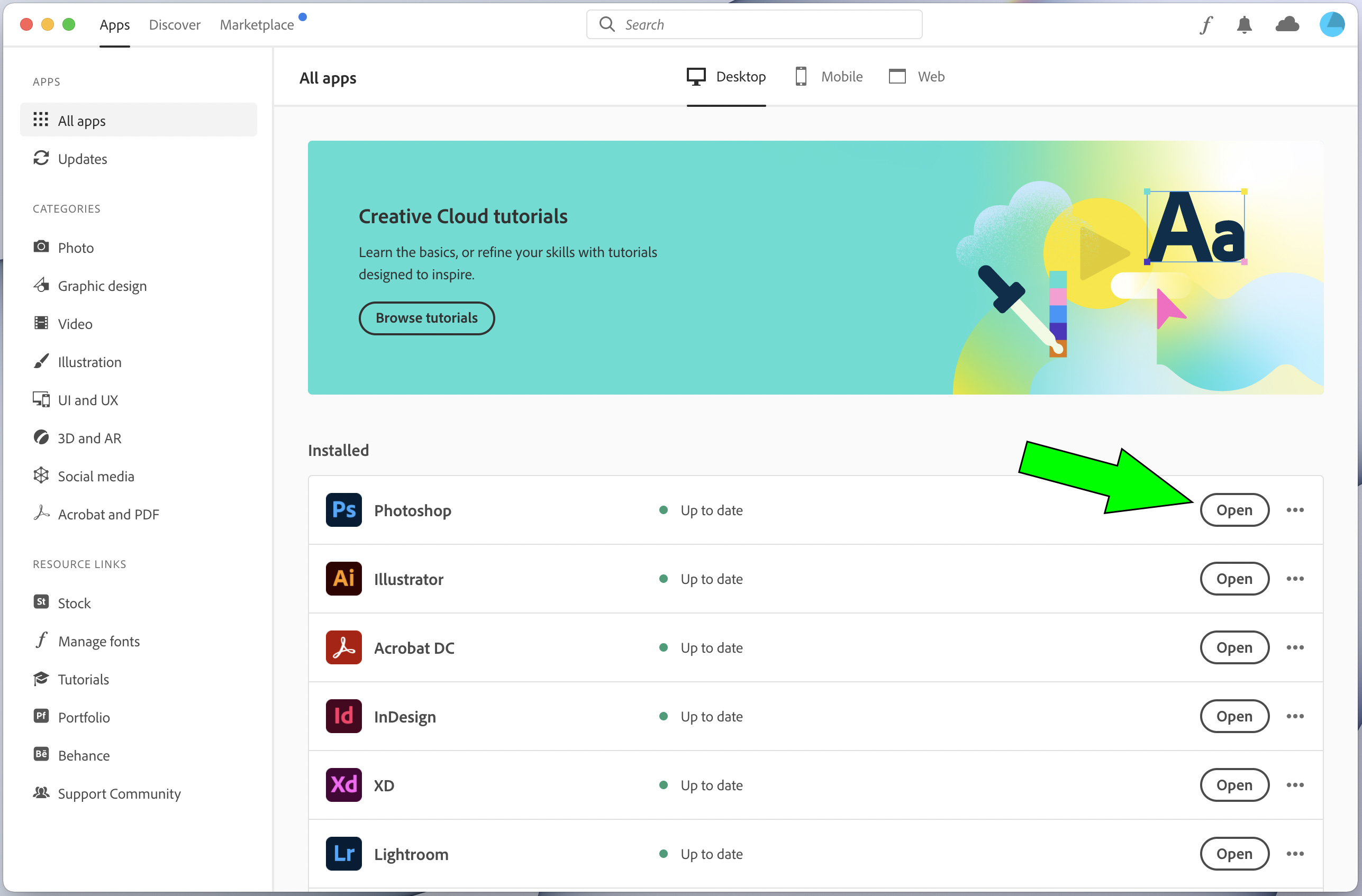Check cloud sync status icon
The height and width of the screenshot is (896, 1362).
(x=1287, y=24)
